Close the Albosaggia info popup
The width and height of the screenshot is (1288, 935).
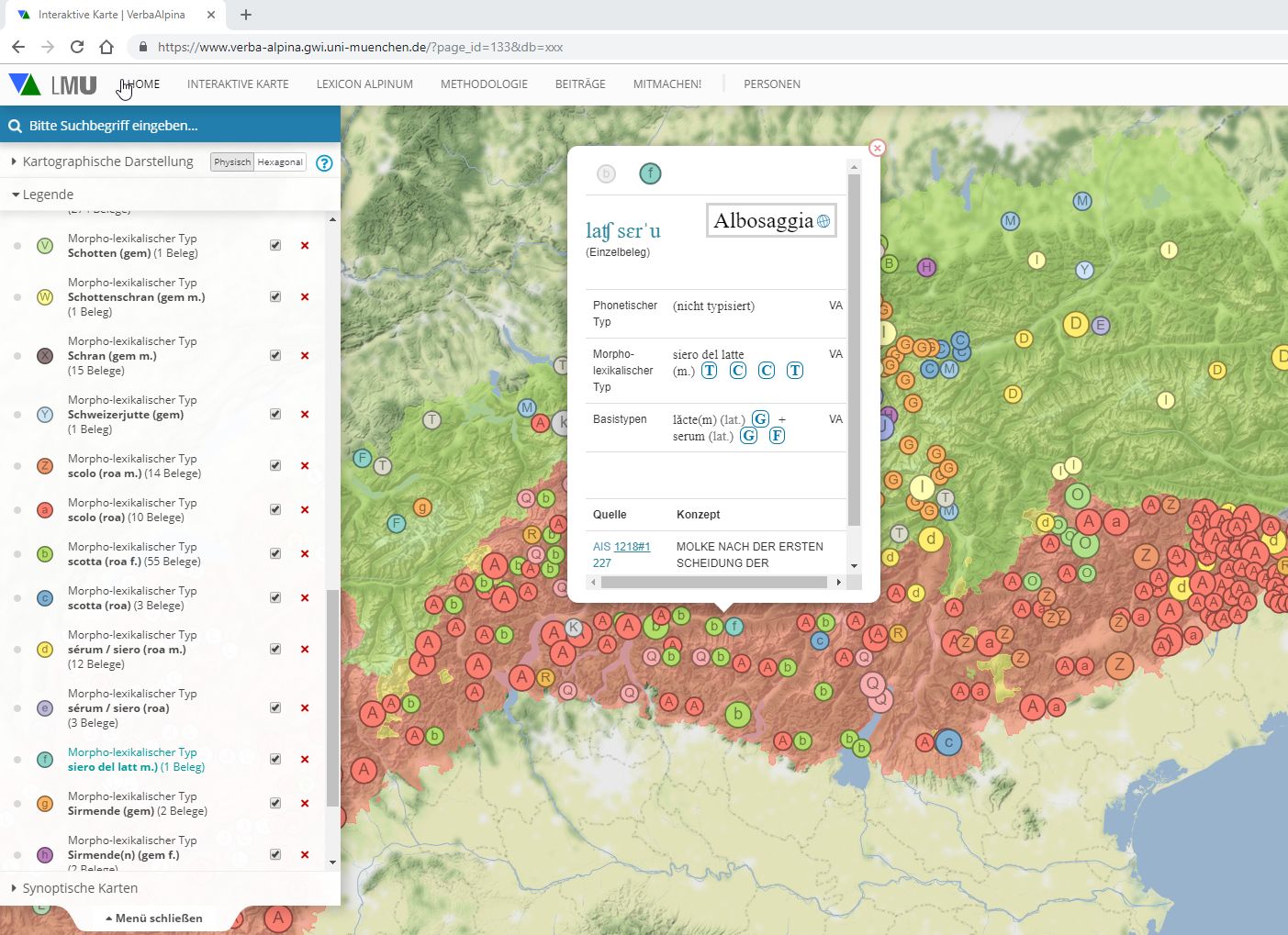(x=877, y=148)
